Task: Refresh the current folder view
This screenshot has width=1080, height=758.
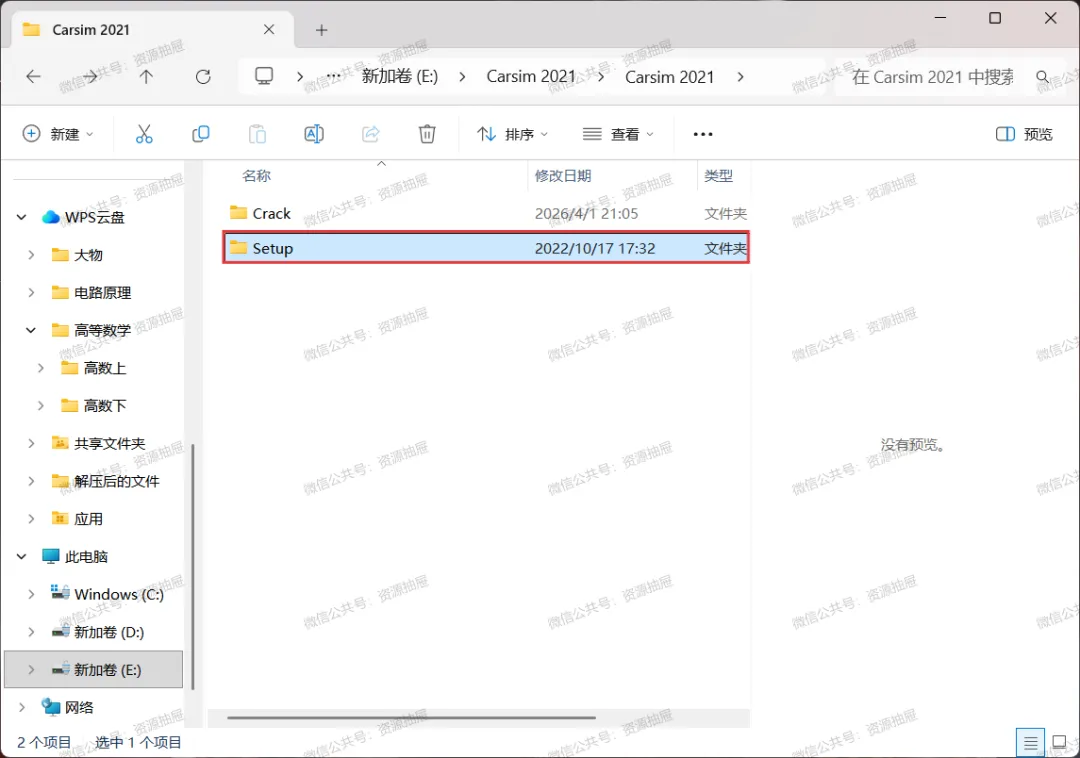Action: pyautogui.click(x=203, y=76)
